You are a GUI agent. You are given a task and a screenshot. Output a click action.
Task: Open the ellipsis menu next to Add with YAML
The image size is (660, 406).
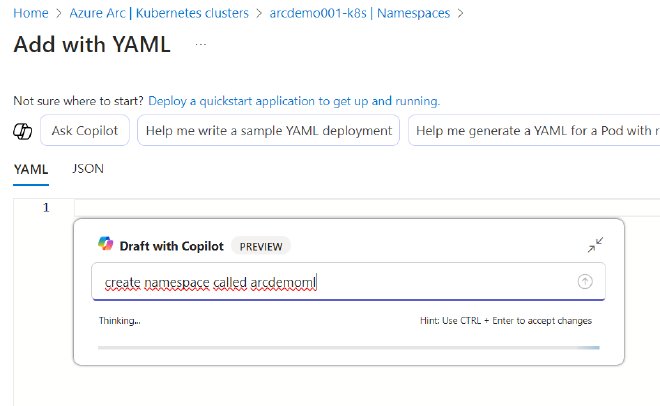201,44
